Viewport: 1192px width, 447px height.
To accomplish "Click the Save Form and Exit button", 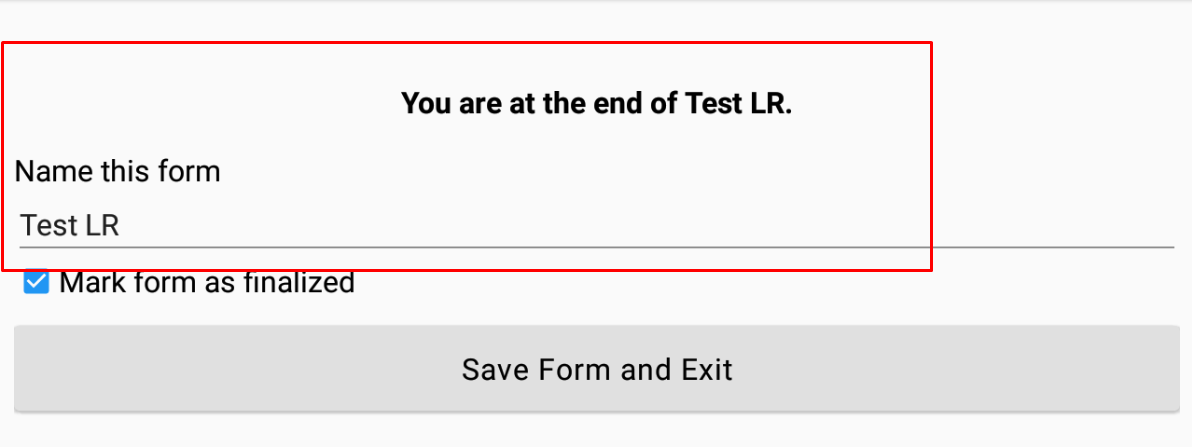I will tap(596, 369).
